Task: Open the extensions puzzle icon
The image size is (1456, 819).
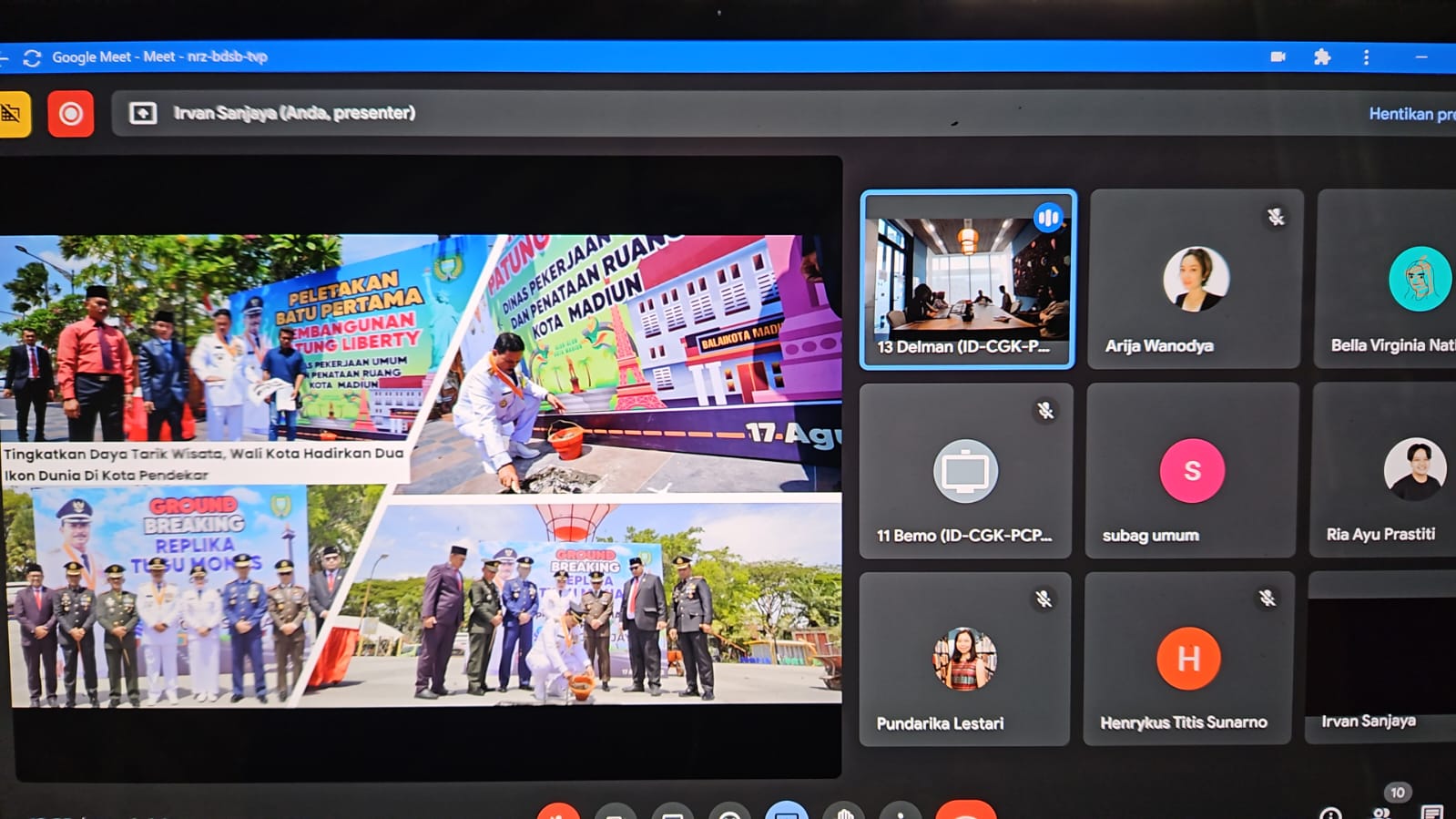Action: (x=1322, y=57)
